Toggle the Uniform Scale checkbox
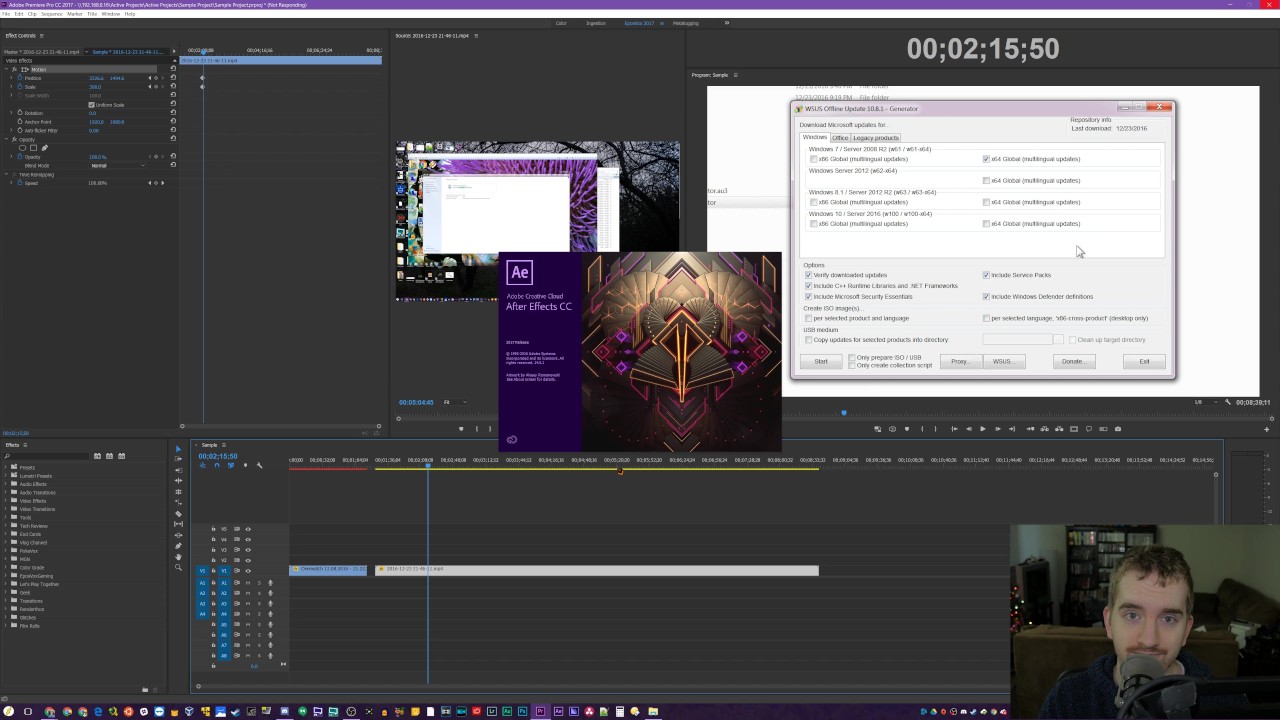This screenshot has width=1280, height=720. point(91,105)
